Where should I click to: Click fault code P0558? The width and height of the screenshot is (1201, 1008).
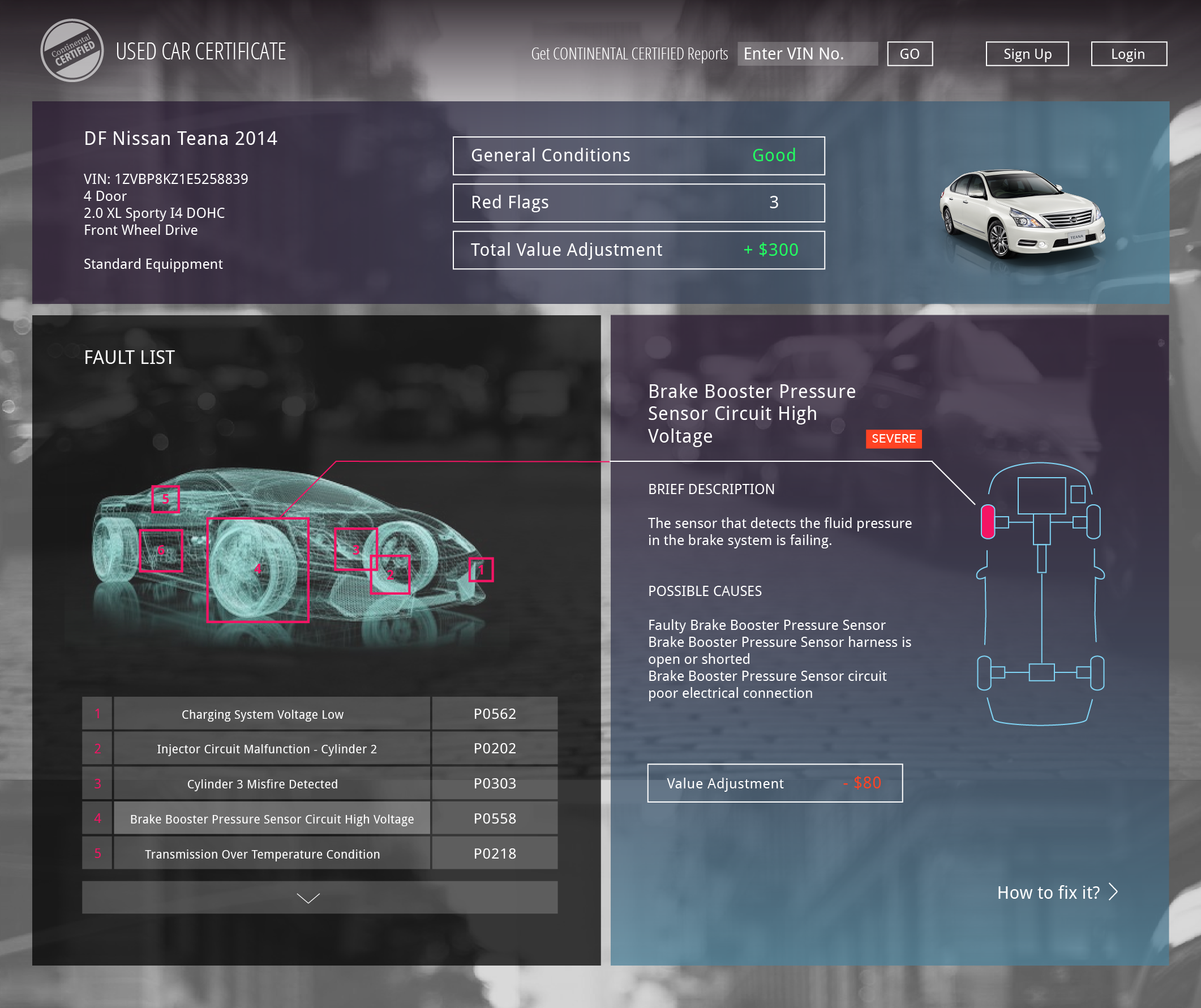[x=495, y=818]
